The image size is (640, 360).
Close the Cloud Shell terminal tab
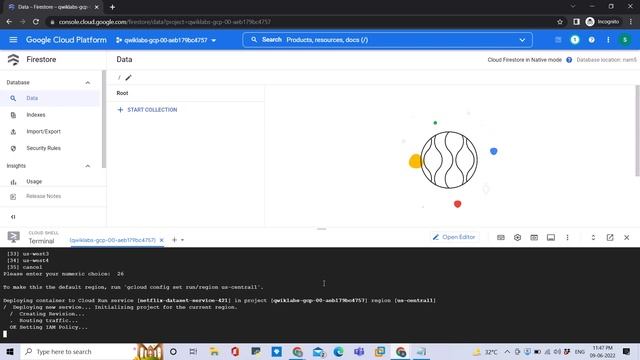click(x=162, y=240)
